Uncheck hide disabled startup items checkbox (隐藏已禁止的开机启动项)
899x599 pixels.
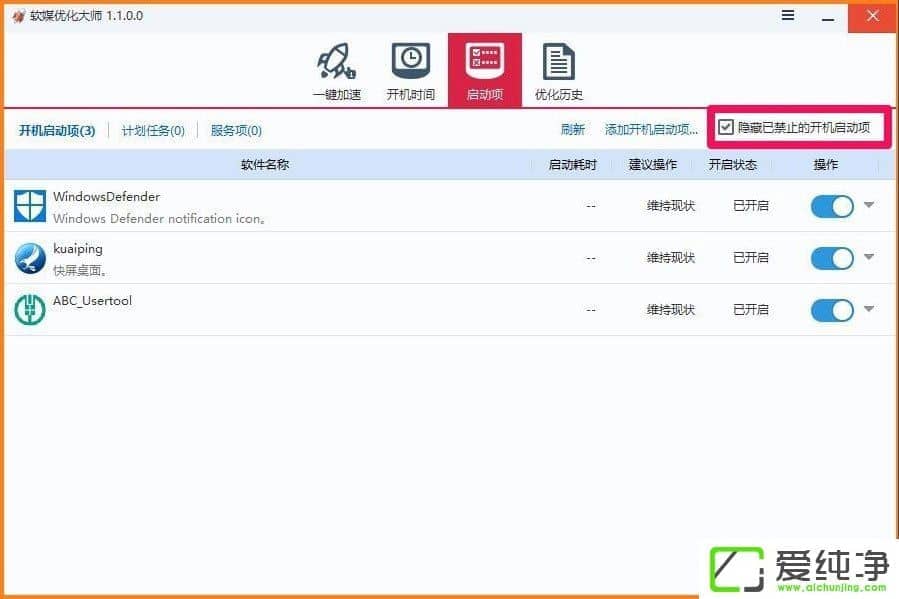726,128
